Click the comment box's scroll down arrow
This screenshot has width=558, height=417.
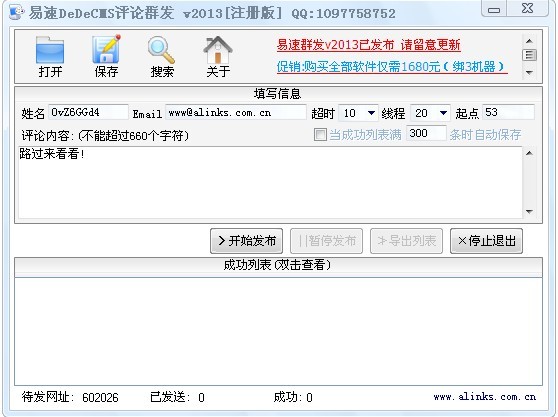pyautogui.click(x=529, y=212)
